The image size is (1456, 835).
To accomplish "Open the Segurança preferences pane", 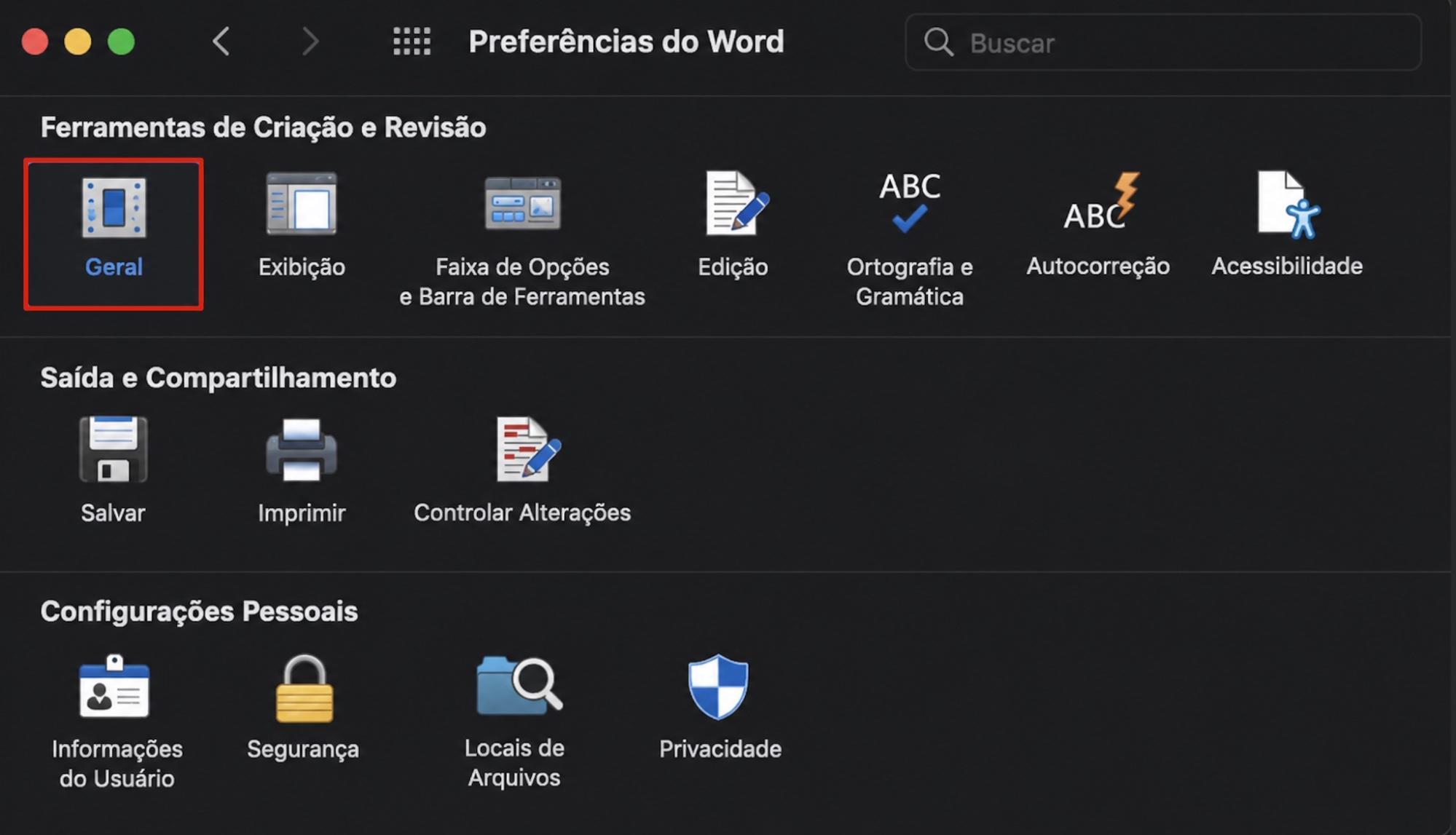I will point(303,707).
